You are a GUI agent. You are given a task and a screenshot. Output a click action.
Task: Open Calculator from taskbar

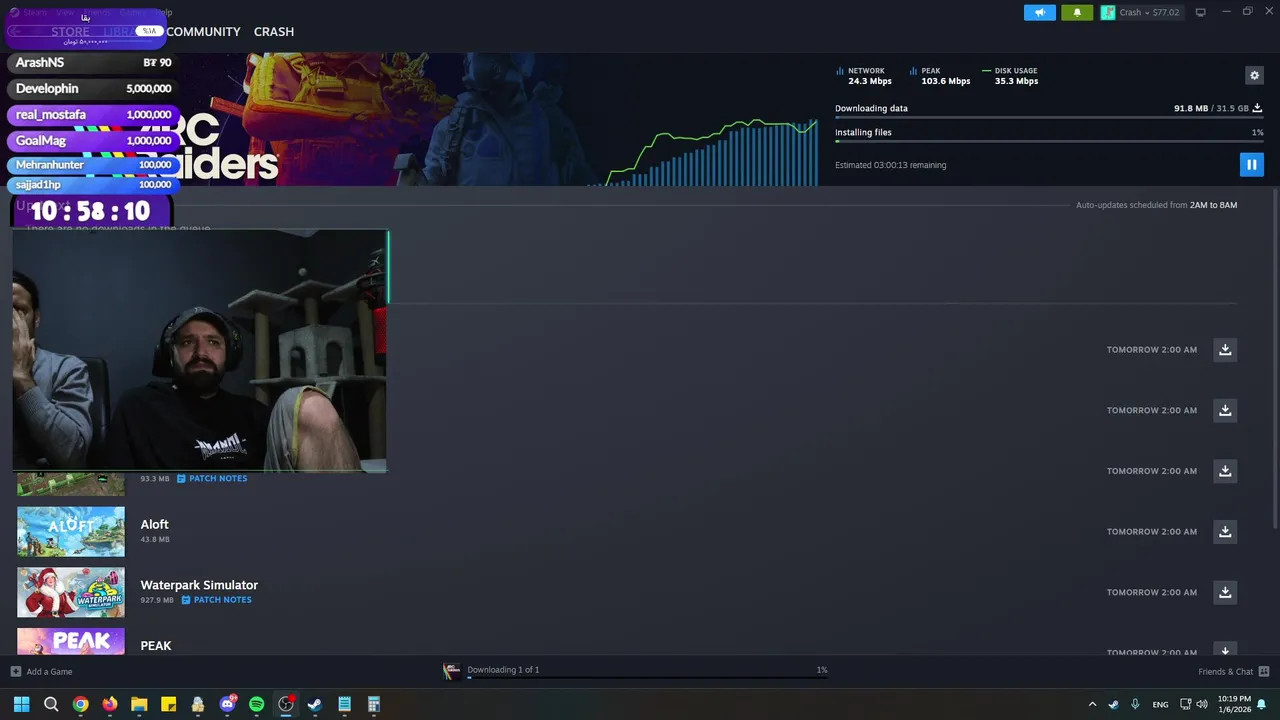(374, 705)
